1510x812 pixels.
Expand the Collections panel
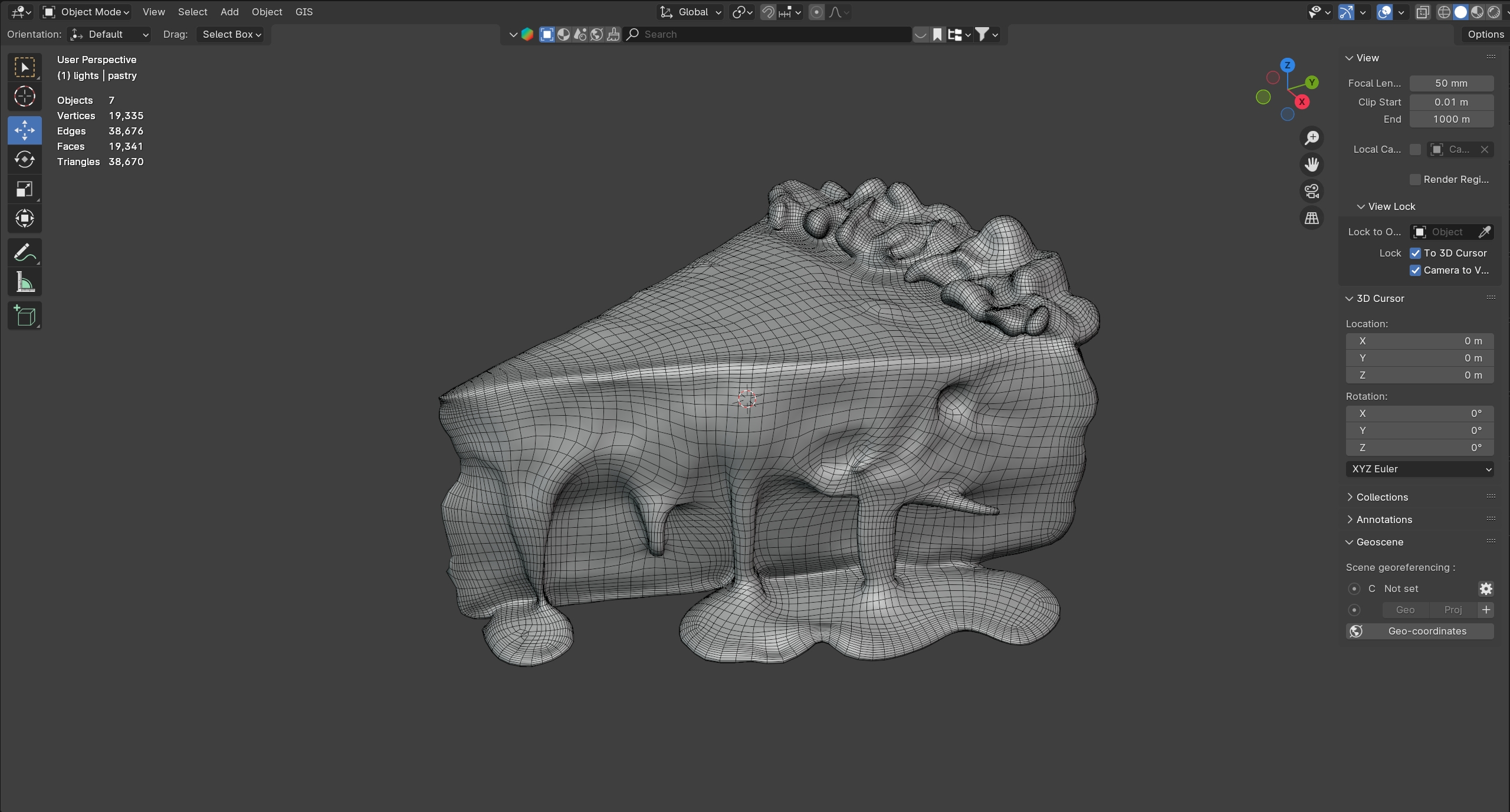click(1381, 497)
